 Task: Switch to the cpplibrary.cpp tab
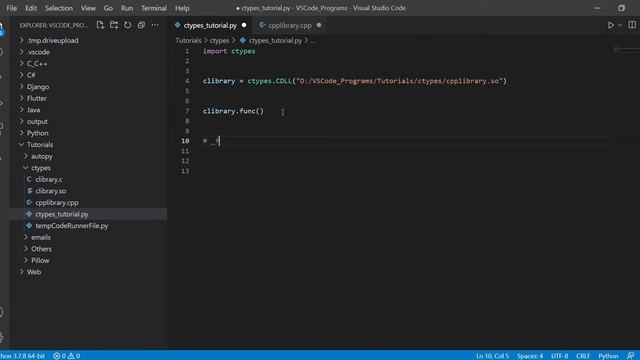pos(290,25)
